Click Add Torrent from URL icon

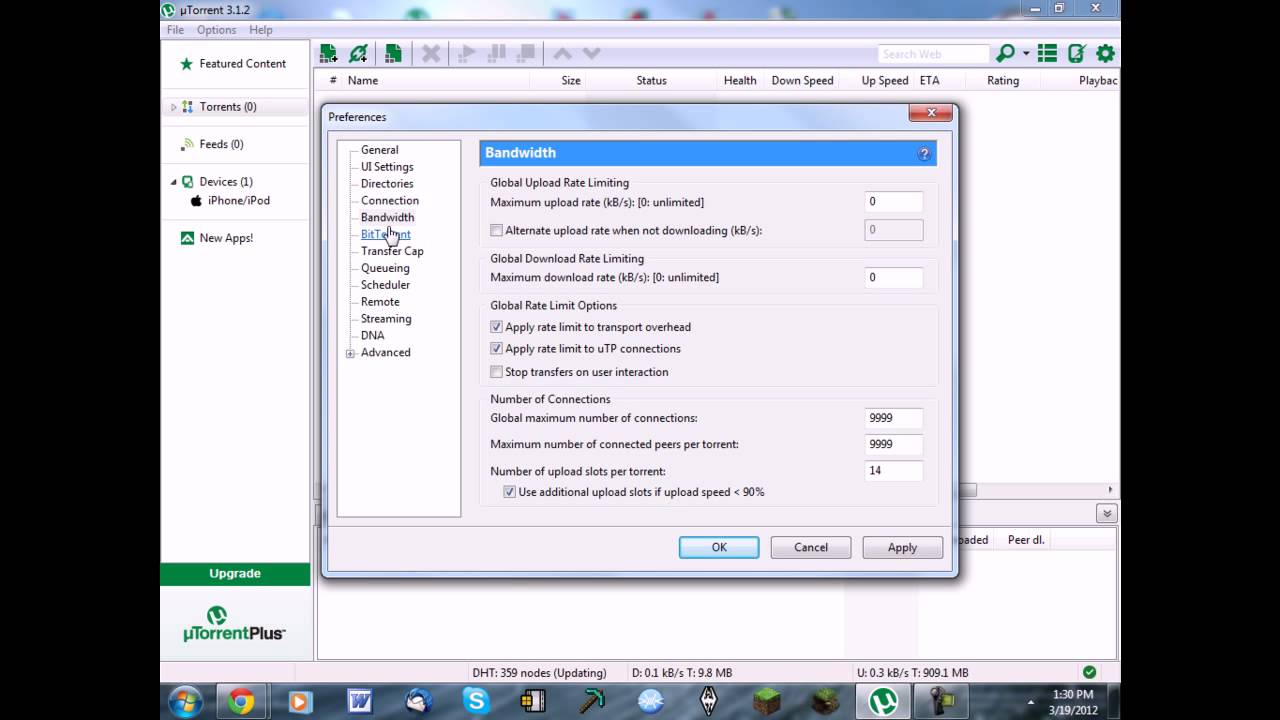tap(359, 54)
